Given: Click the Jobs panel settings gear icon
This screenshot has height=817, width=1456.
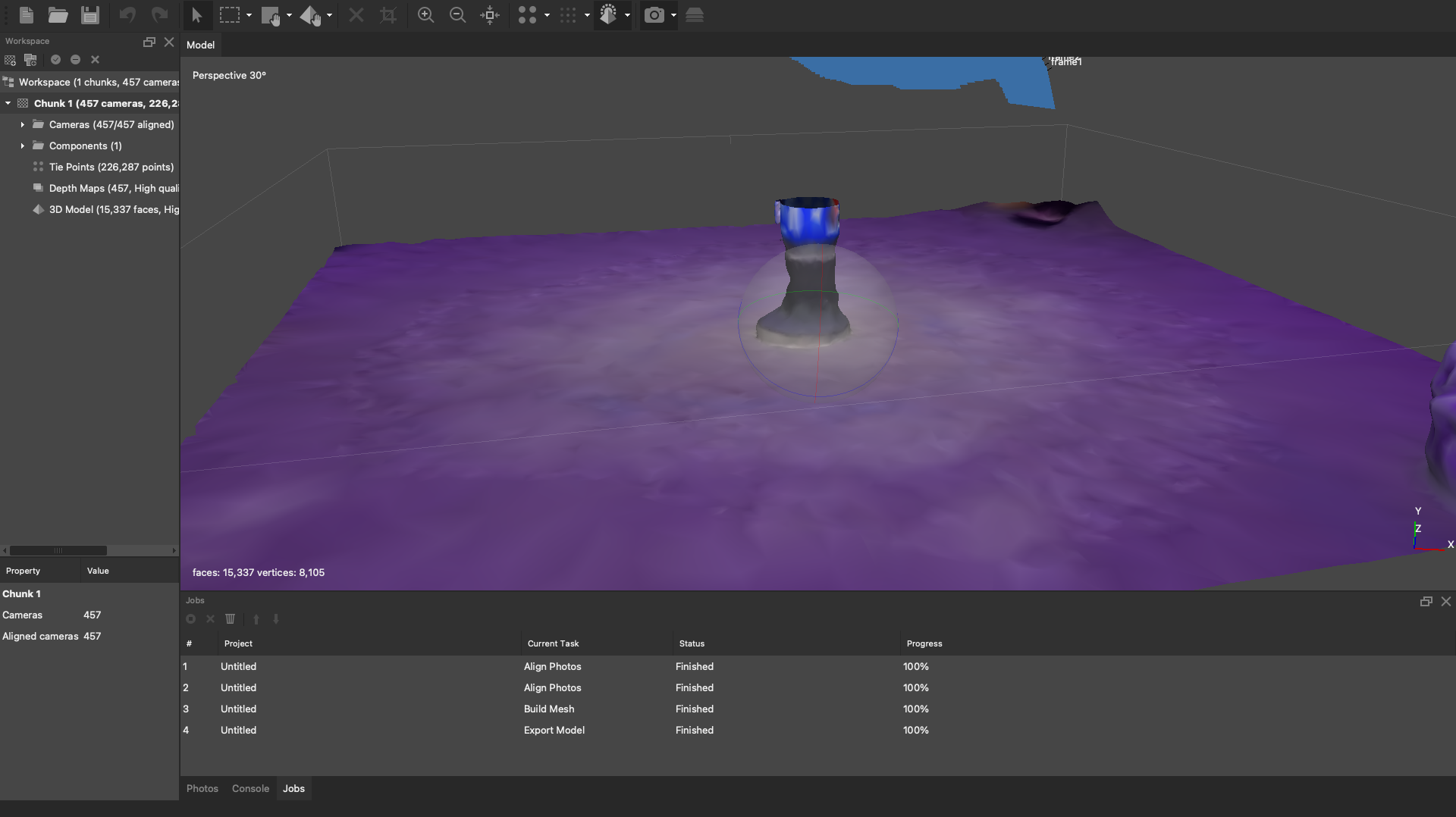Looking at the screenshot, I should click(x=190, y=619).
